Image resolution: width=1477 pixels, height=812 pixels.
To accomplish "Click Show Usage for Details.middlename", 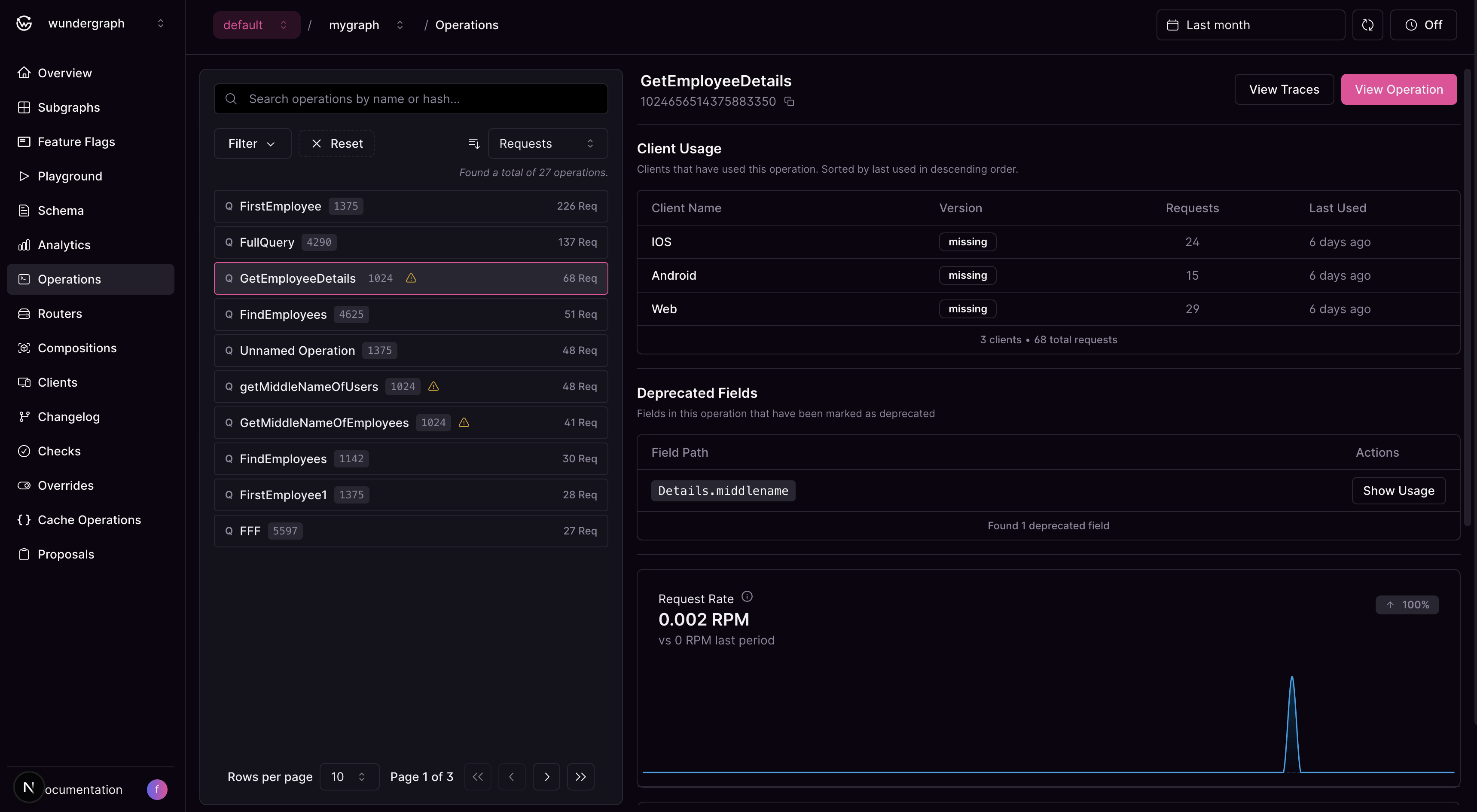I will pyautogui.click(x=1398, y=491).
